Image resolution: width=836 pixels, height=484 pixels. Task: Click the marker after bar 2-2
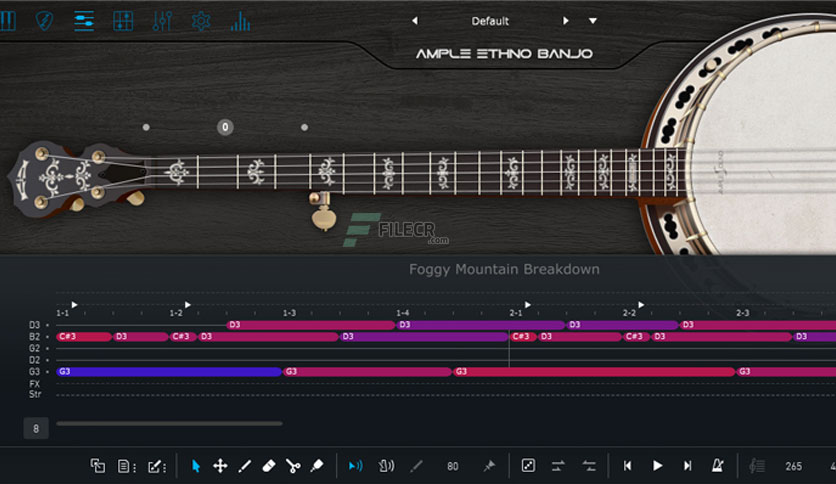tap(641, 305)
